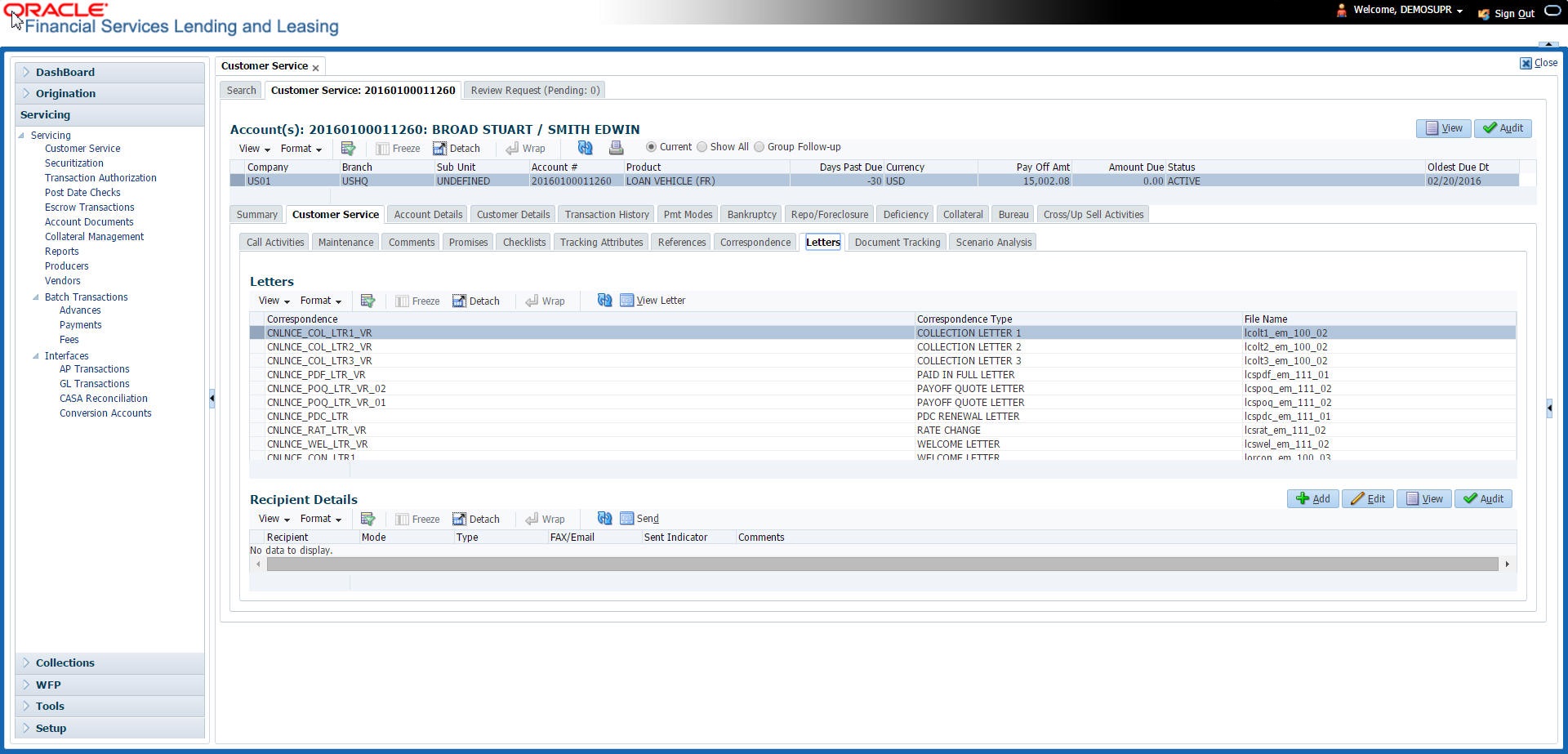The height and width of the screenshot is (754, 1568).
Task: Switch to the Summary tab
Action: pos(256,214)
